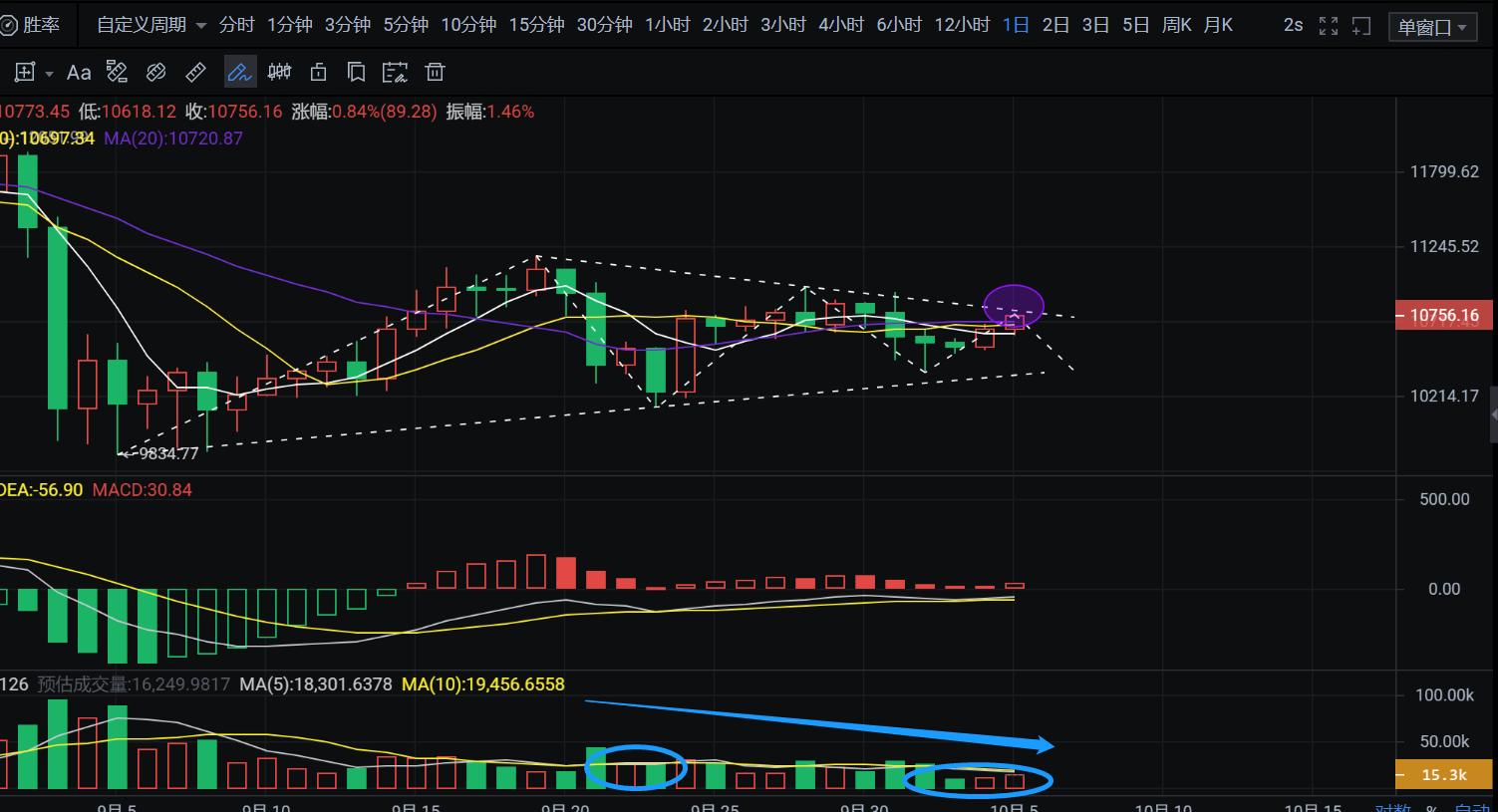Click the DEA:-56.90 indicator label
Viewport: 1498px width, 812px height.
click(x=42, y=490)
